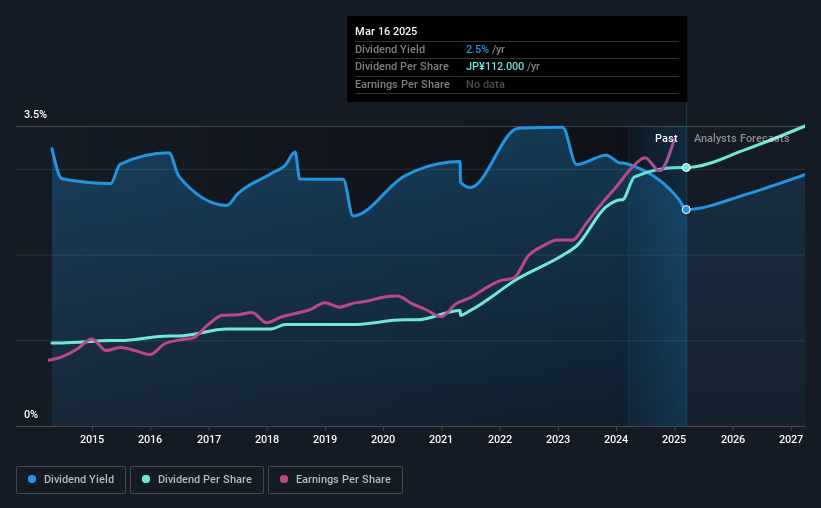Click the teal Dividend Per Share legend dot
This screenshot has height=508, width=821.
point(146,479)
